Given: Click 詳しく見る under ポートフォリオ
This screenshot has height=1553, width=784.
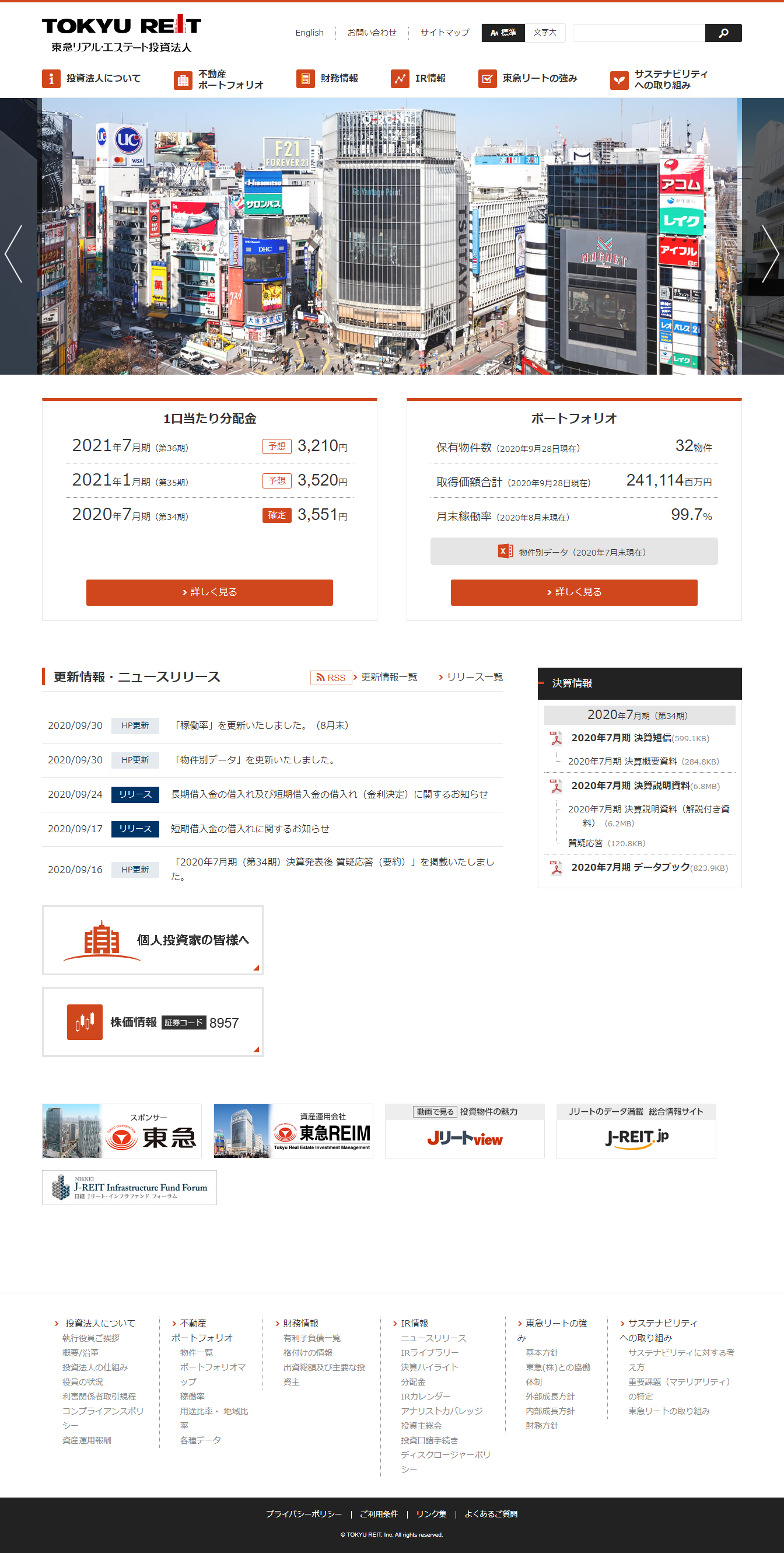Looking at the screenshot, I should coord(573,592).
